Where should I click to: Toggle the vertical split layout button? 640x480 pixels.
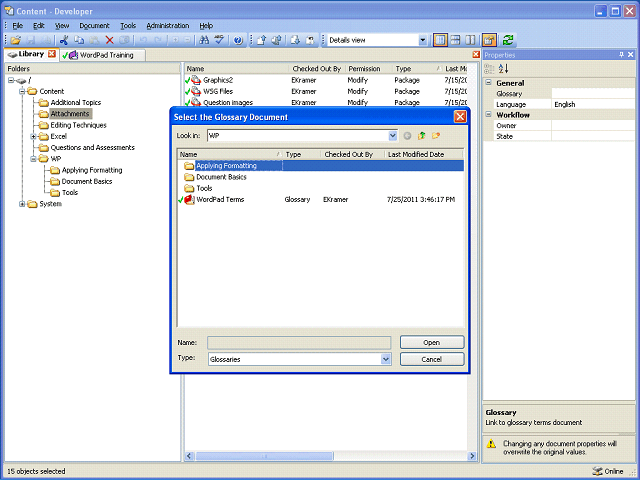point(470,40)
